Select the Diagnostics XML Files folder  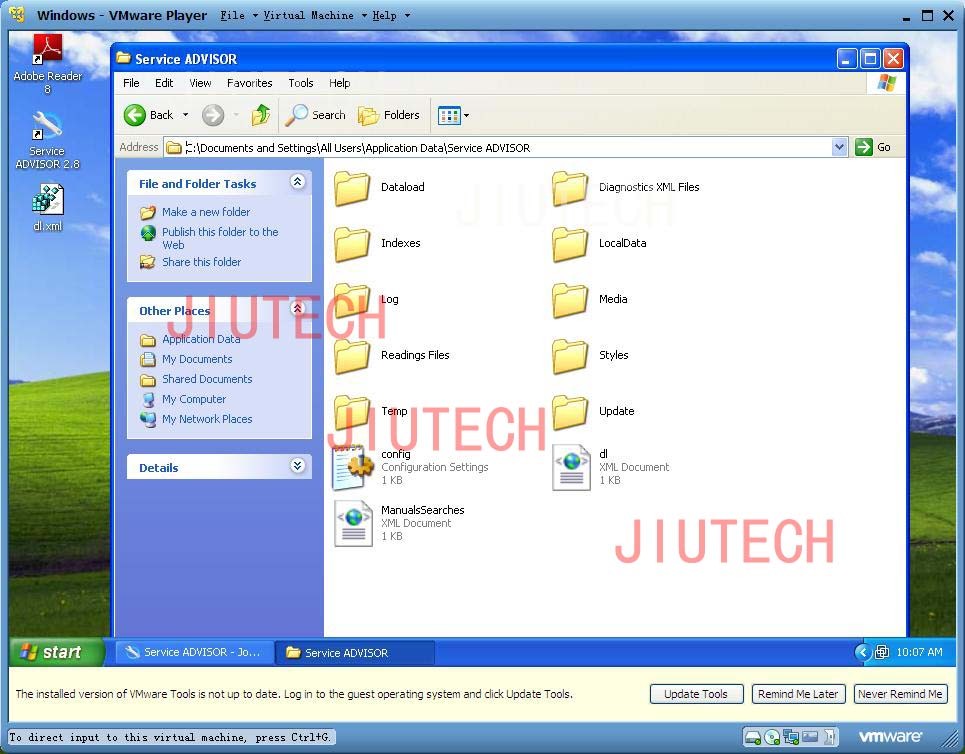point(627,188)
